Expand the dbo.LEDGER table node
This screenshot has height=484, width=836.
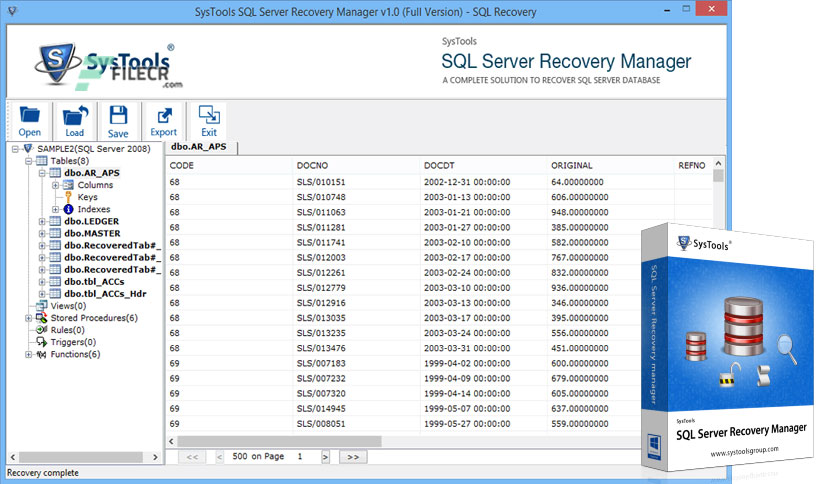[42, 221]
